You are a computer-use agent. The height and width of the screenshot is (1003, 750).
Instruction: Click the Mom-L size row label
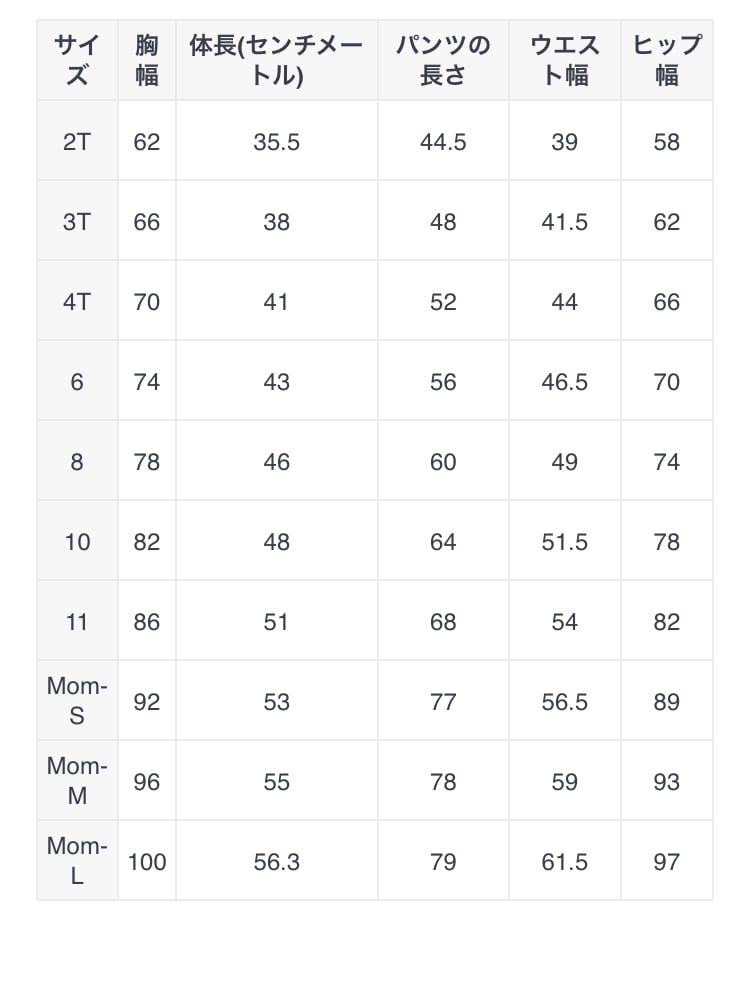77,860
